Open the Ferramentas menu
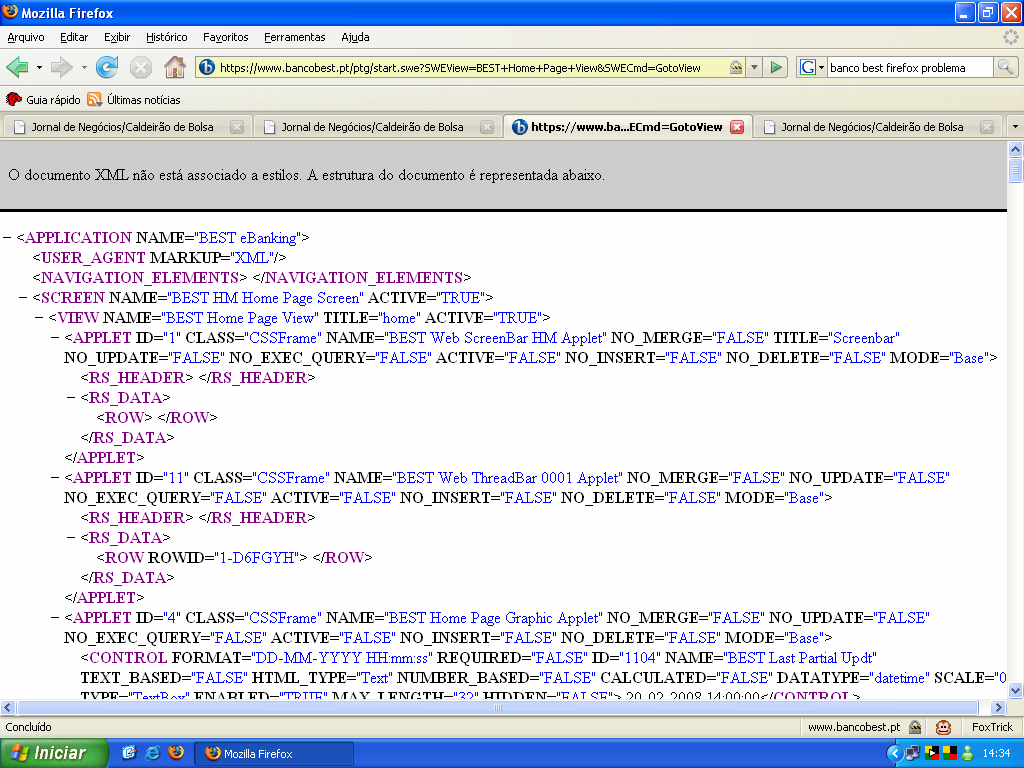The height and width of the screenshot is (768, 1024). click(x=295, y=37)
